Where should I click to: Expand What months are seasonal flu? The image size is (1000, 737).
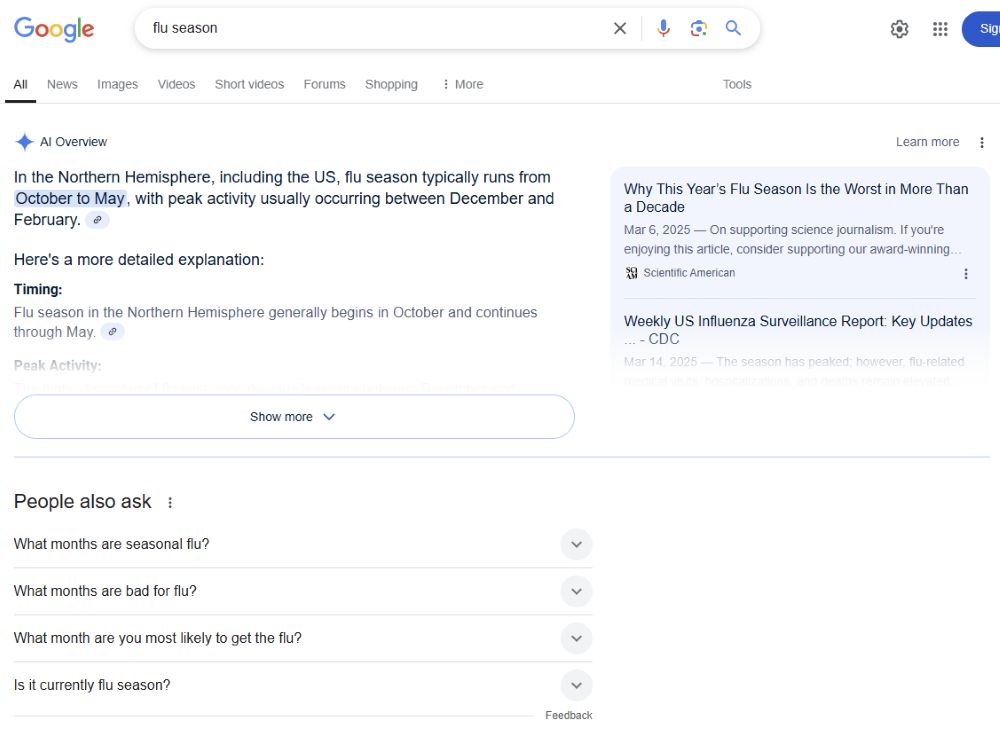303,544
